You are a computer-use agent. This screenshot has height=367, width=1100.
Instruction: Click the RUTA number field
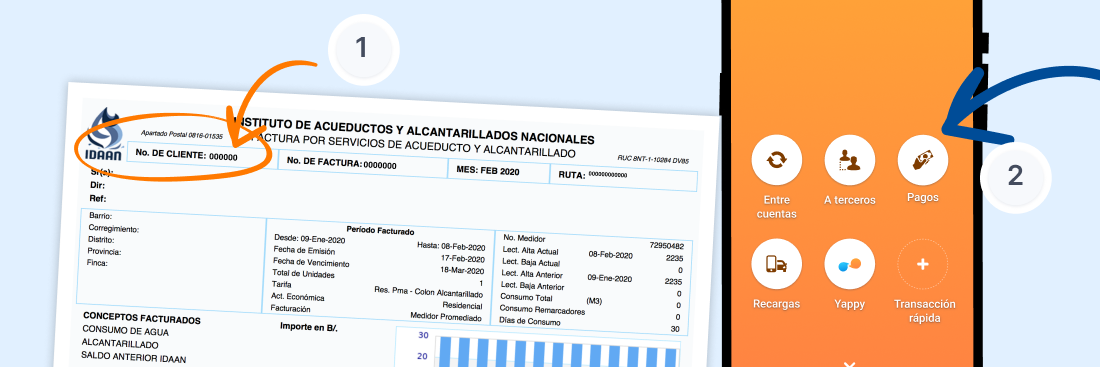pyautogui.click(x=624, y=175)
